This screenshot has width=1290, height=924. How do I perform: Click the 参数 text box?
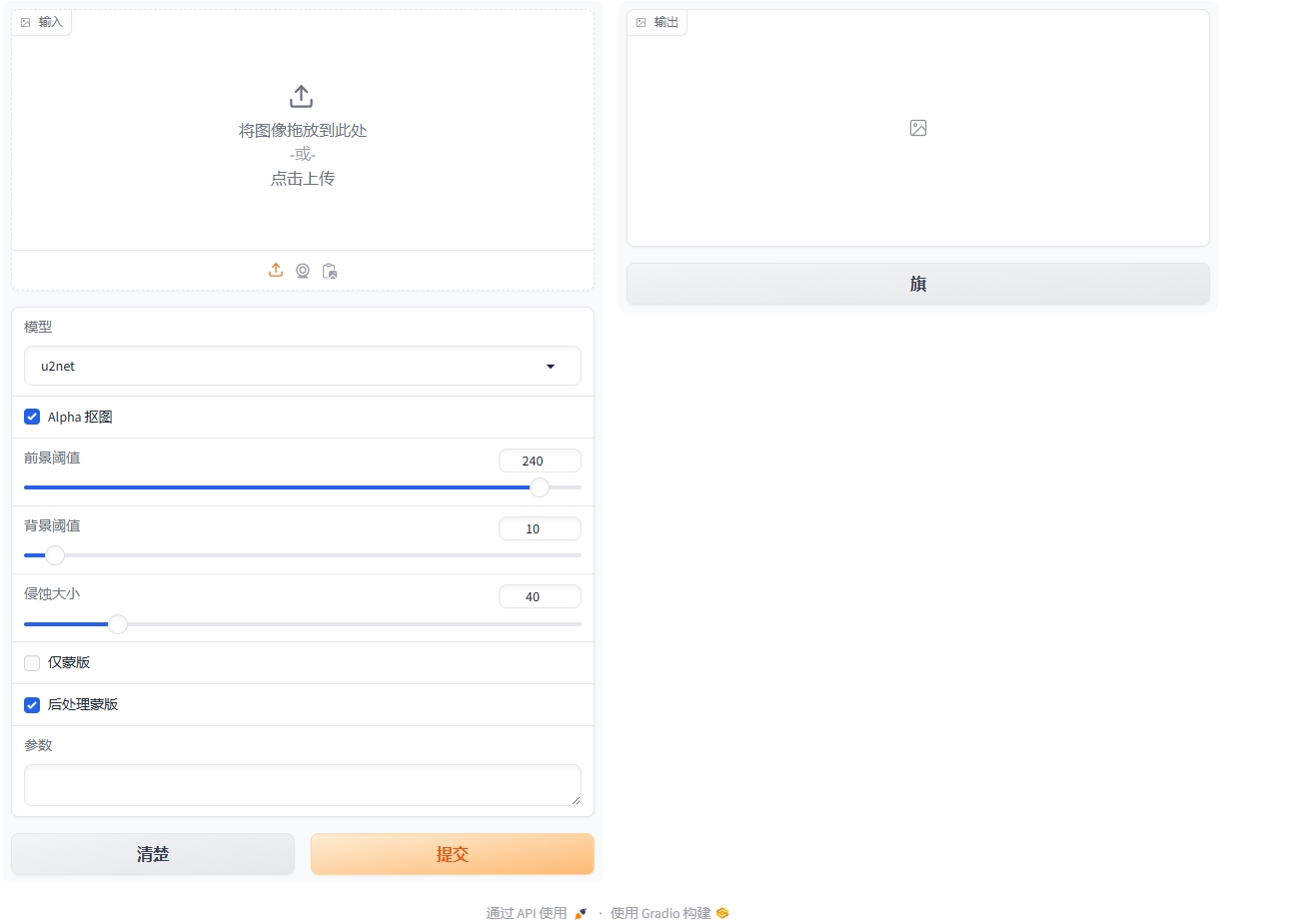303,785
